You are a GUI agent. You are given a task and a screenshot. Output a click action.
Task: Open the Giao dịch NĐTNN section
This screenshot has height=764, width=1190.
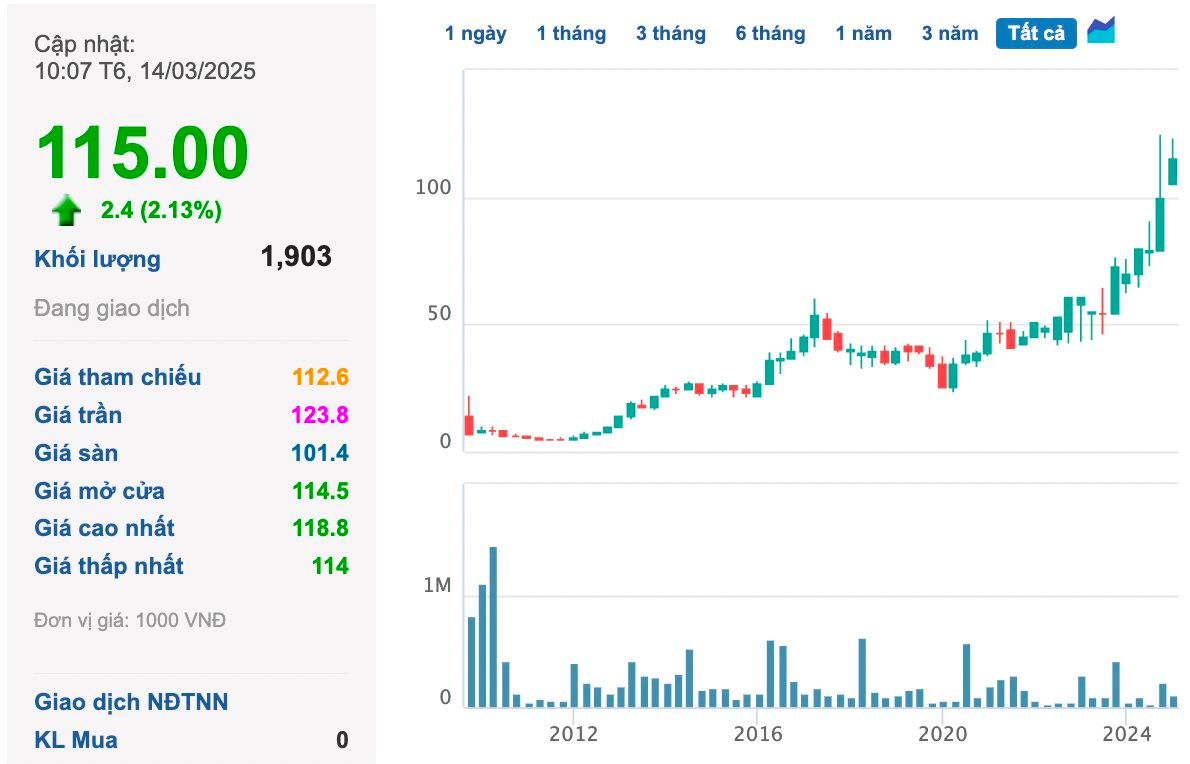click(x=131, y=702)
